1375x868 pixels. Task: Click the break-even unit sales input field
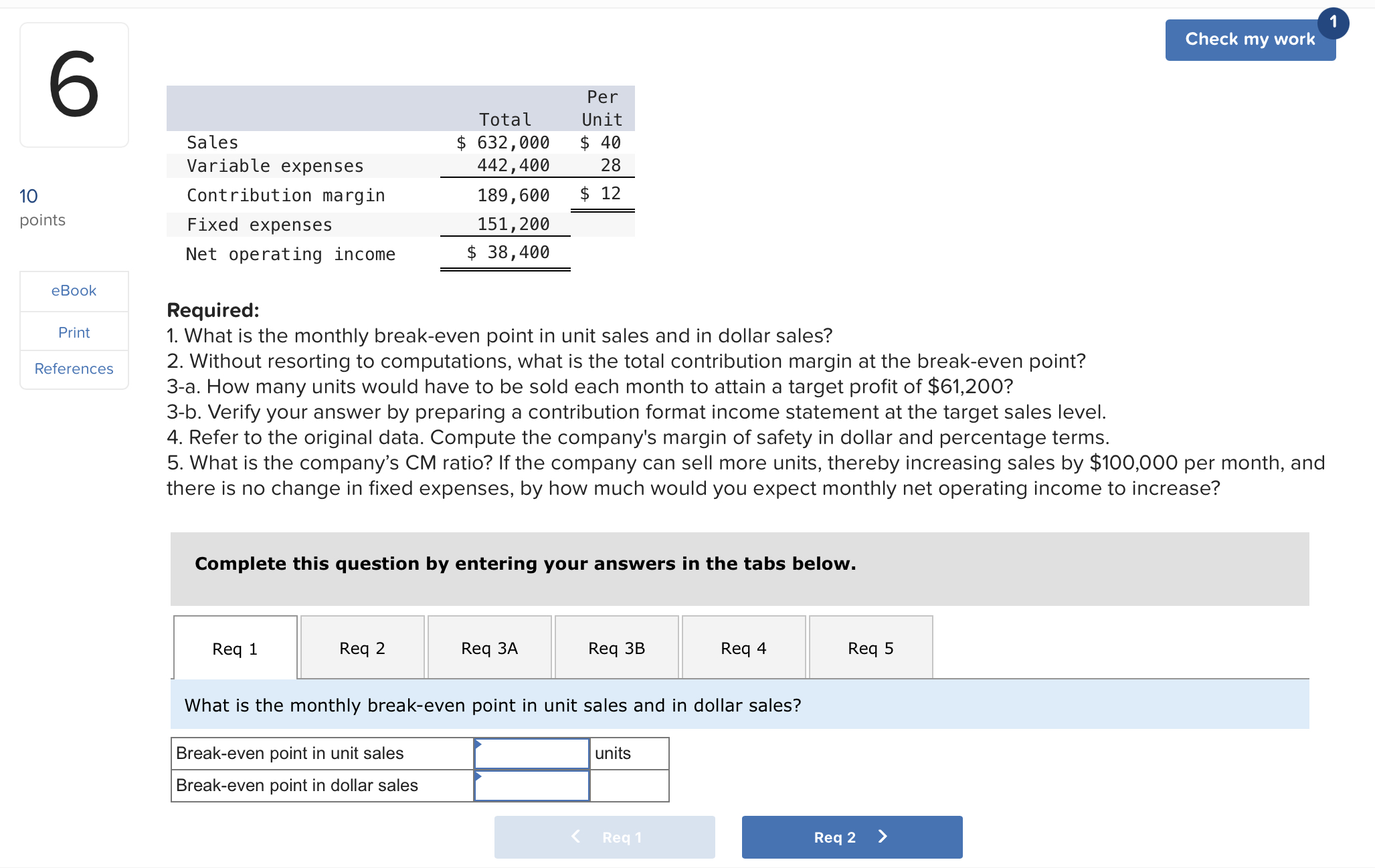pyautogui.click(x=531, y=753)
